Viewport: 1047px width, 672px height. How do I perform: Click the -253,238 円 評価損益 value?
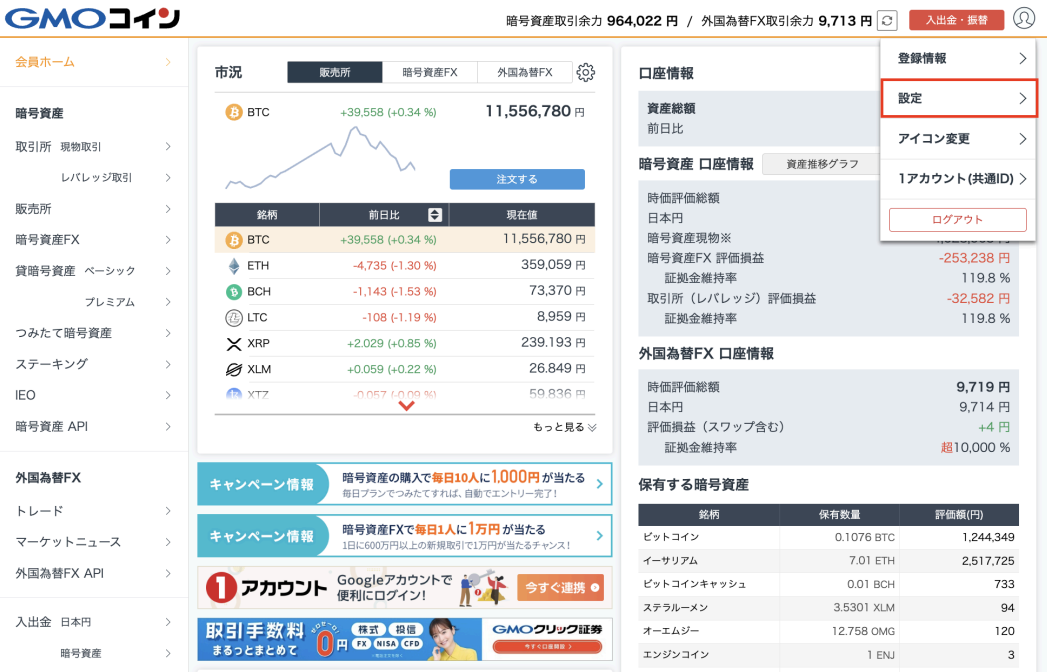pyautogui.click(x=974, y=258)
